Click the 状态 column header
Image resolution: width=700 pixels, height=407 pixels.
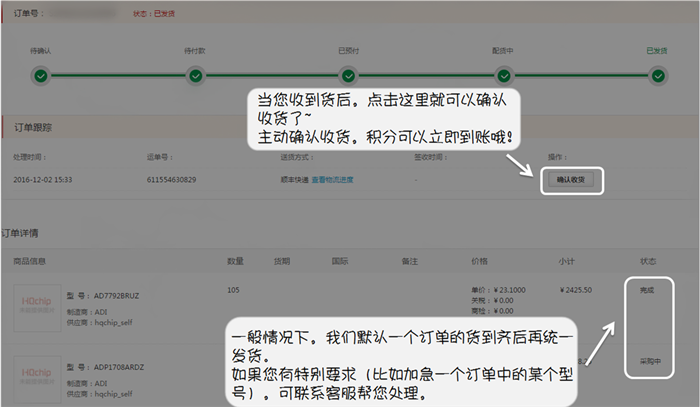point(647,261)
